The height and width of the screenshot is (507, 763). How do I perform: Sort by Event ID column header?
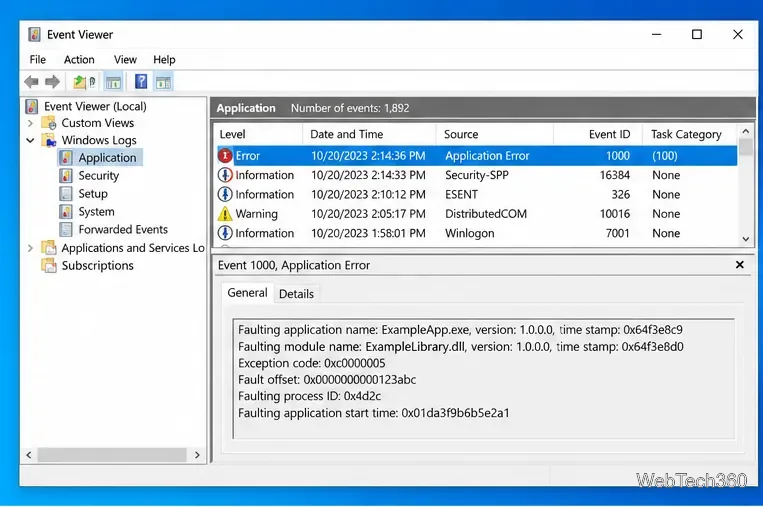click(598, 134)
